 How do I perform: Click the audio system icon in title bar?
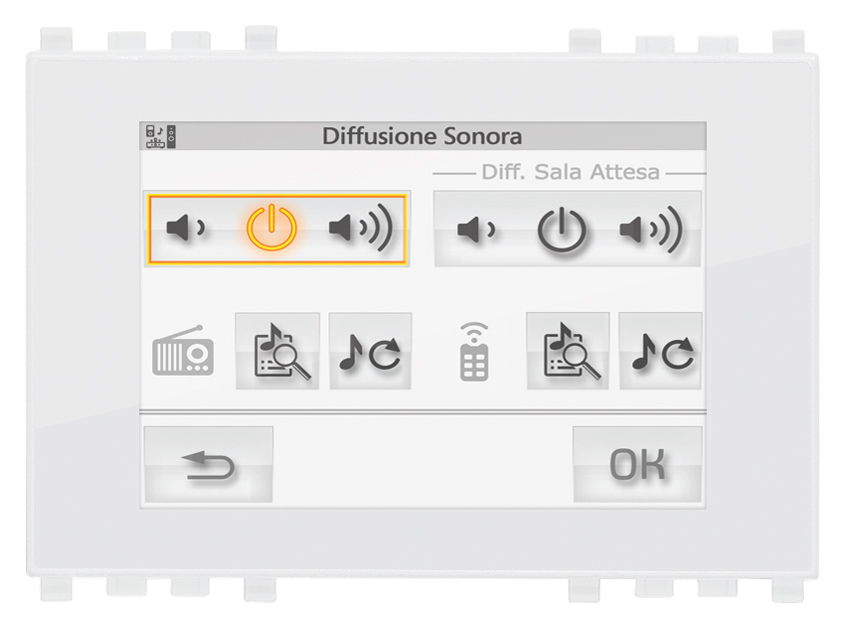coord(161,136)
